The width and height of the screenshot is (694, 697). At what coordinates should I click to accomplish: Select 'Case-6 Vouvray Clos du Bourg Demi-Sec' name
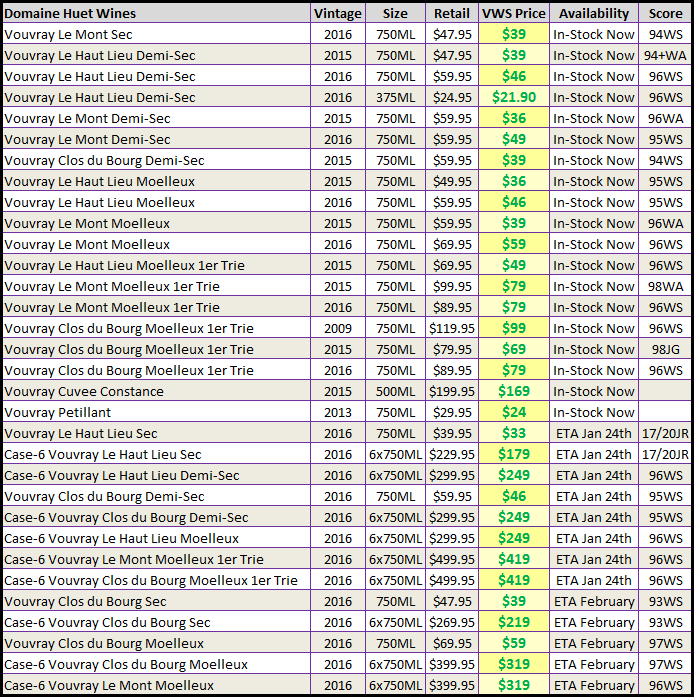pos(126,517)
